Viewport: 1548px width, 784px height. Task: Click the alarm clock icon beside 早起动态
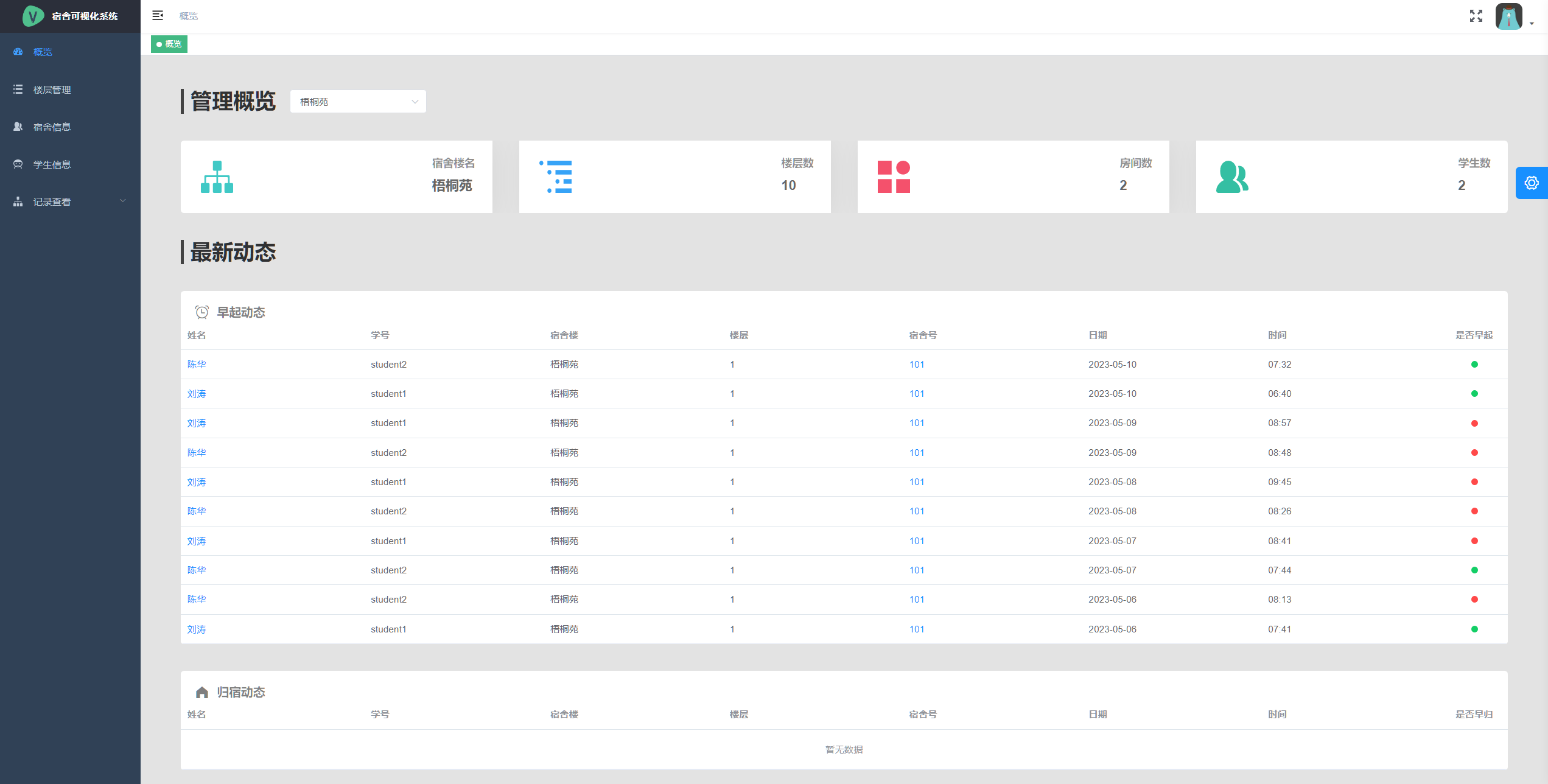tap(201, 312)
